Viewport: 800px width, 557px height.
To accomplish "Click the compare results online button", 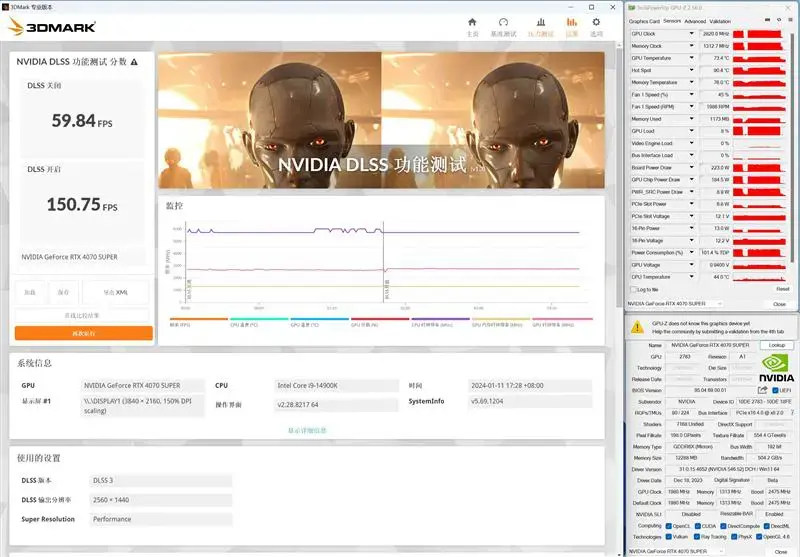I will coord(82,315).
